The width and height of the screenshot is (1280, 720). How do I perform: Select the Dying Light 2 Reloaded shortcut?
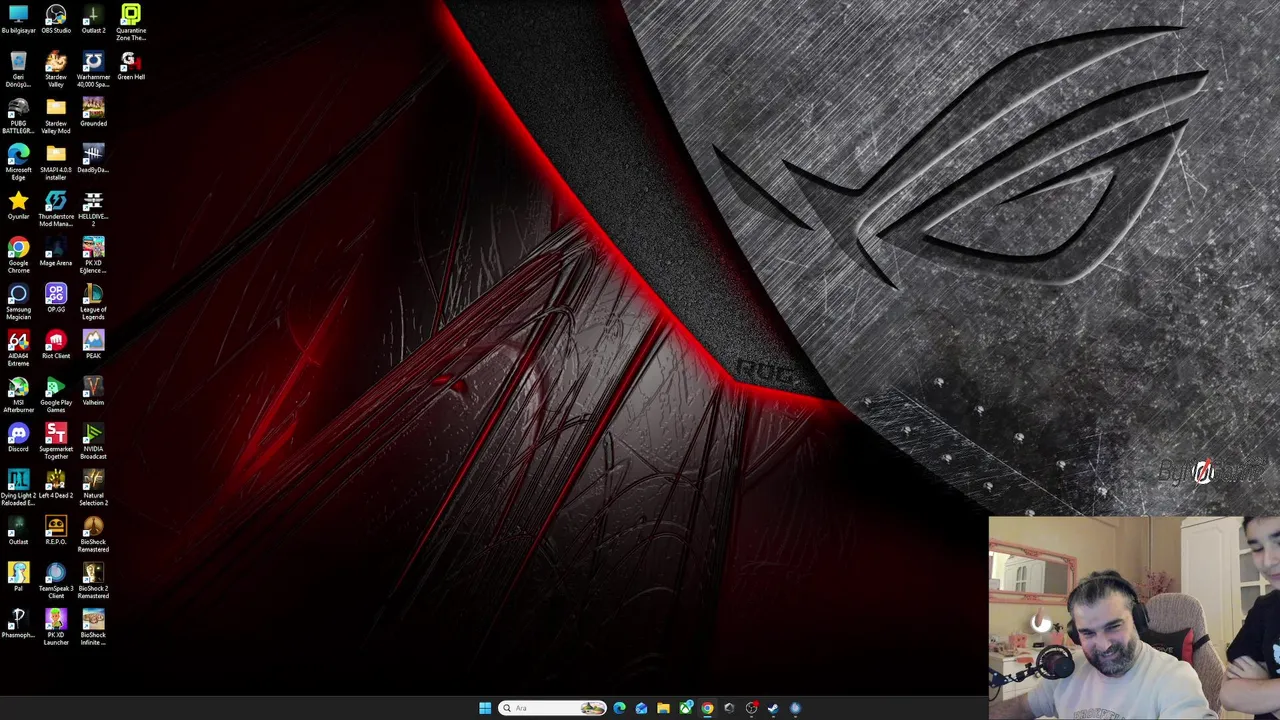click(18, 488)
